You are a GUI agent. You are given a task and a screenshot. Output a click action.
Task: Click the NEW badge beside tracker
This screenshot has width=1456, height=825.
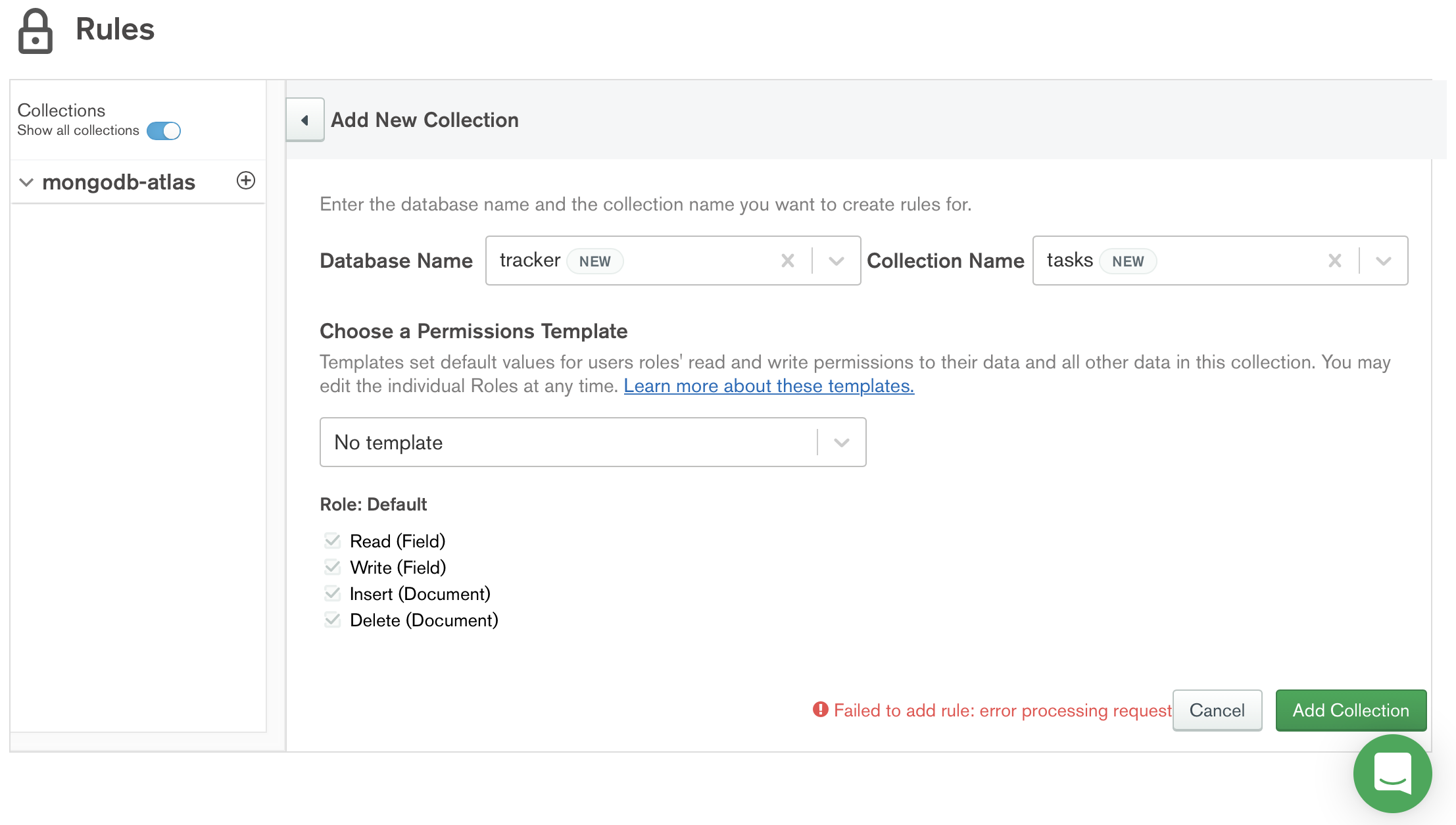pyautogui.click(x=595, y=261)
